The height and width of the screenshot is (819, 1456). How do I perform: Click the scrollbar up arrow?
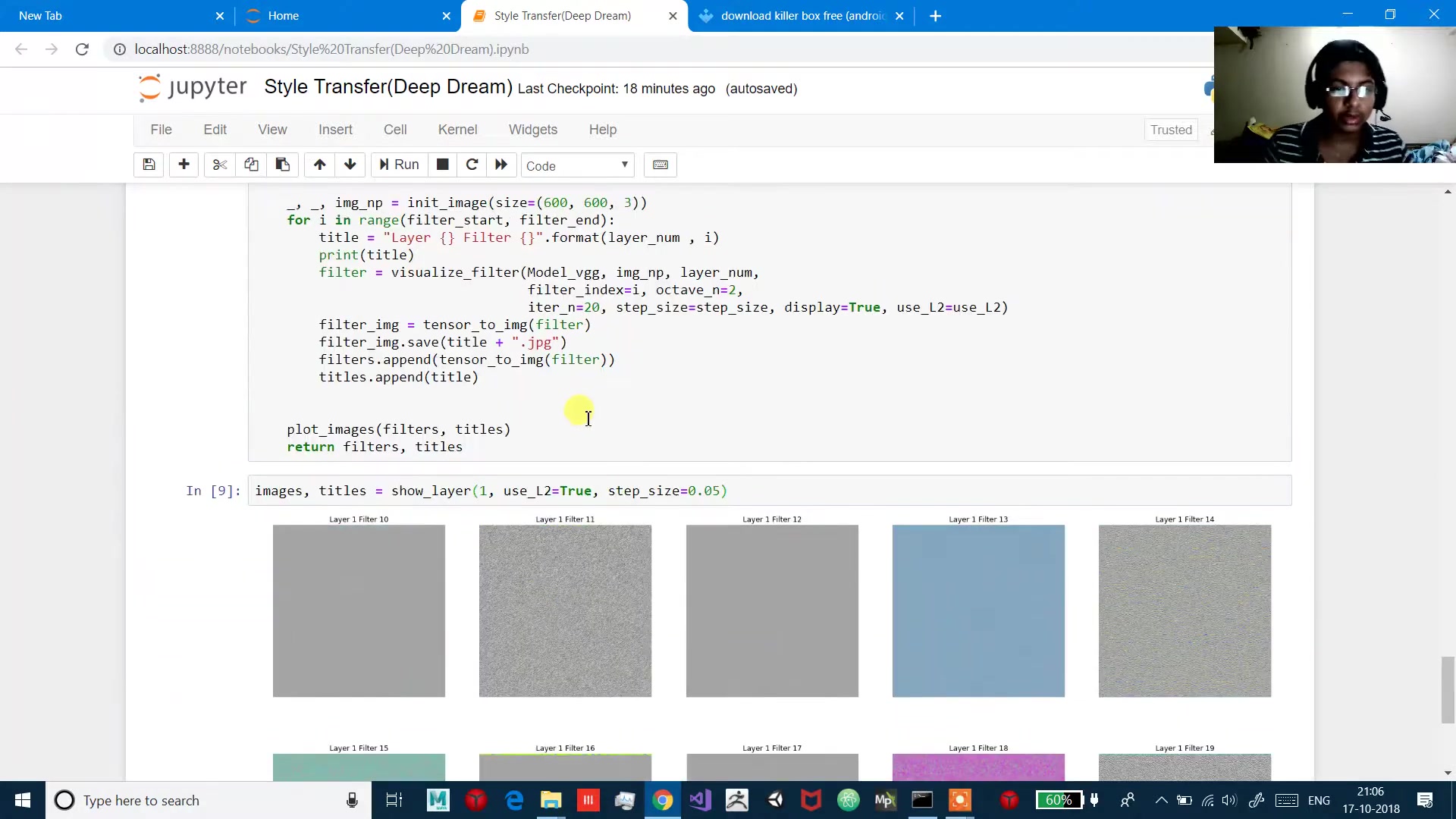point(1448,192)
